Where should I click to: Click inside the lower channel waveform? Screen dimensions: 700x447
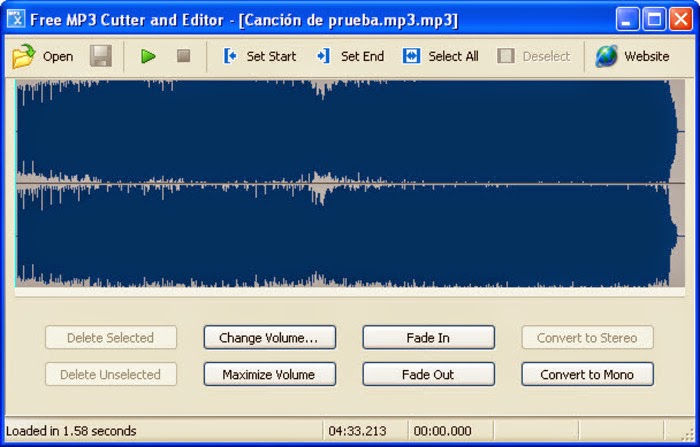pos(350,235)
